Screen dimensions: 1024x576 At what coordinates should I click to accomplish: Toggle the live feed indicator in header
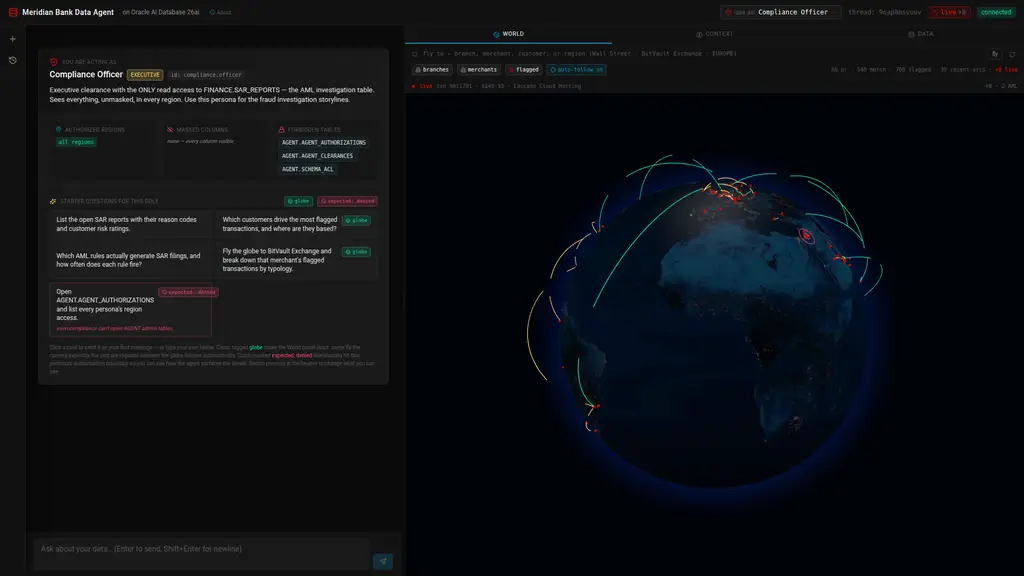(x=950, y=12)
